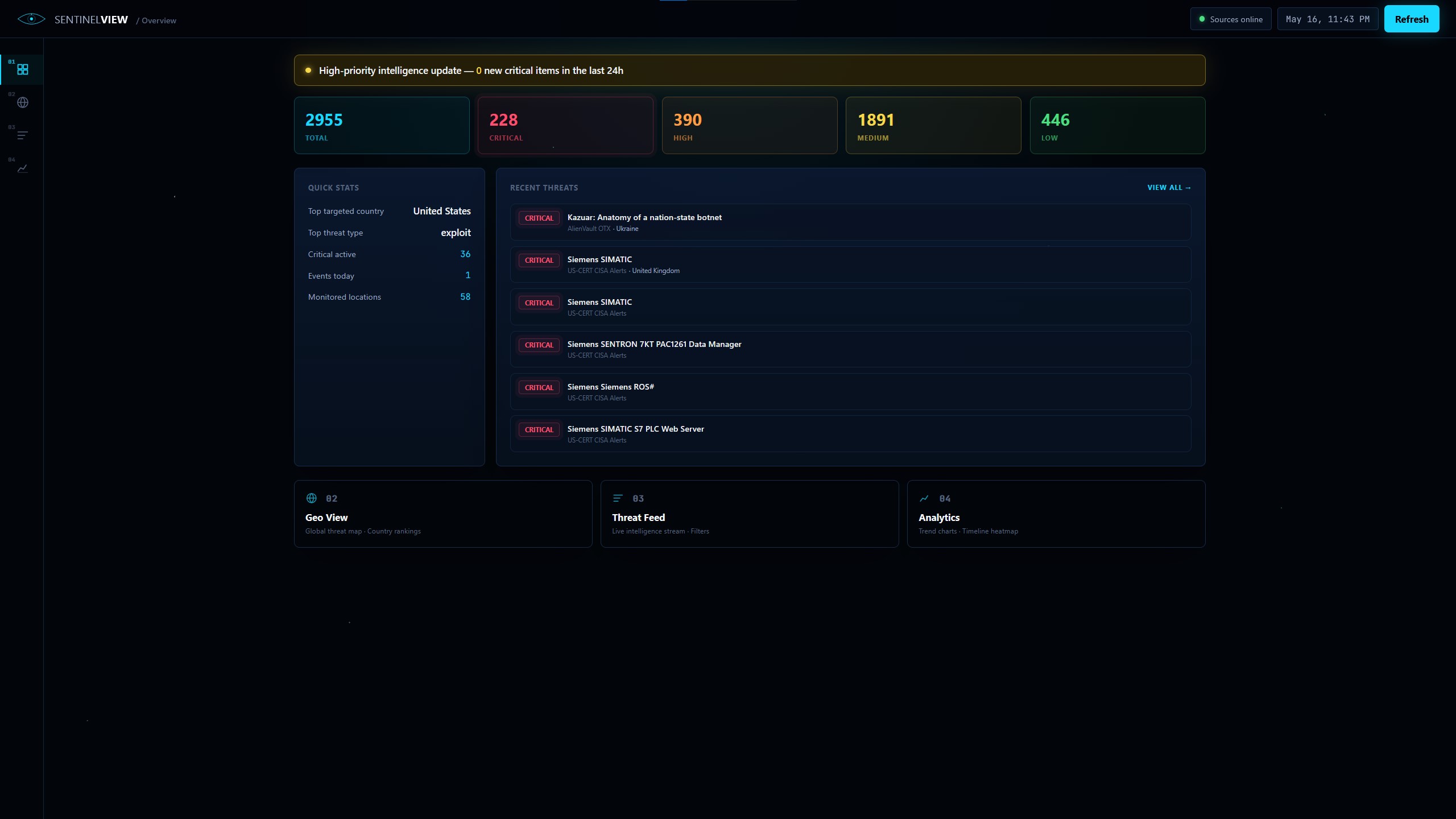Click the Ukraine tag under Kazuar
This screenshot has height=819, width=1456.
point(627,229)
